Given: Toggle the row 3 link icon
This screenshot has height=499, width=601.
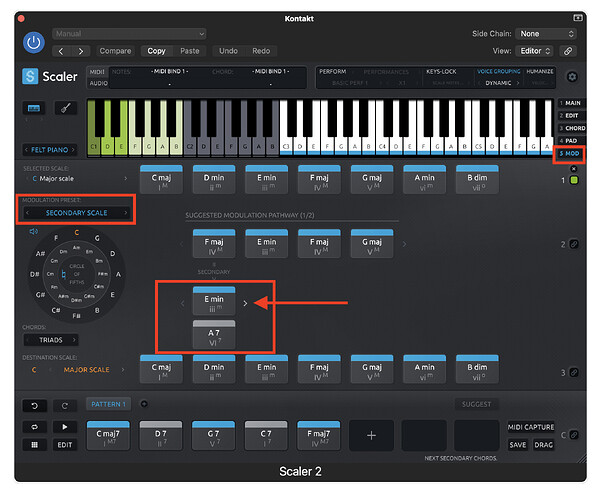Looking at the screenshot, I should [574, 373].
